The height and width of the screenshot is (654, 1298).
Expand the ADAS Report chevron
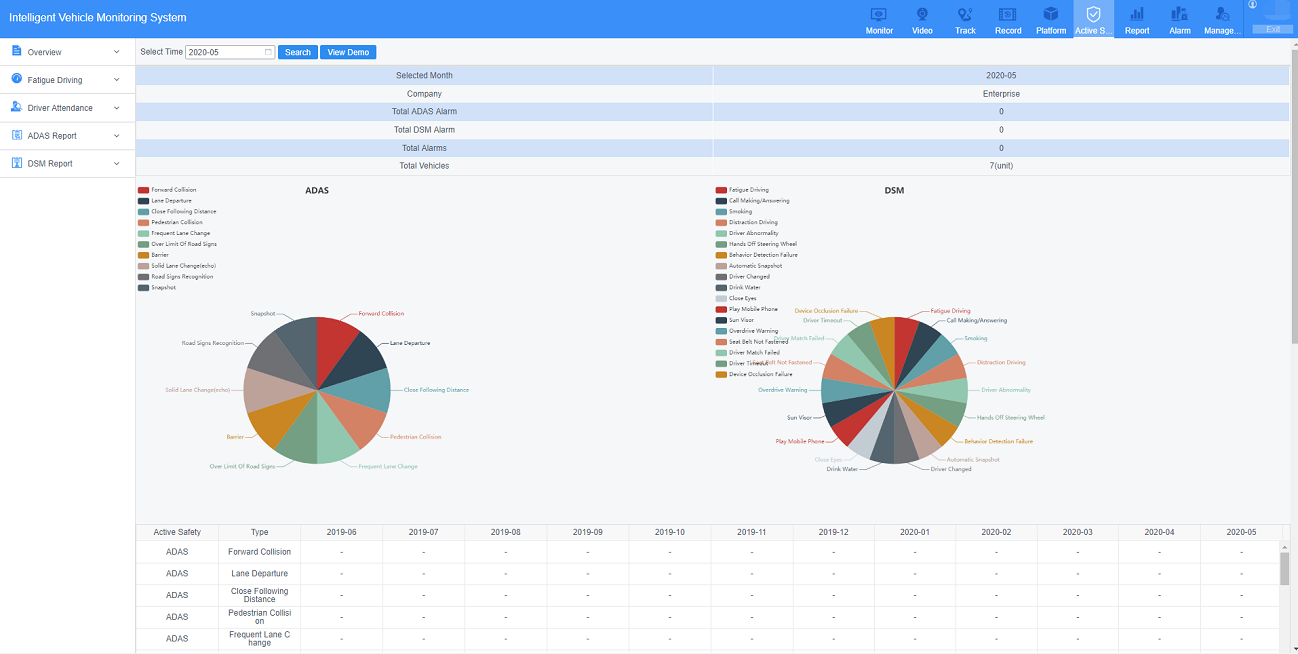click(x=117, y=136)
